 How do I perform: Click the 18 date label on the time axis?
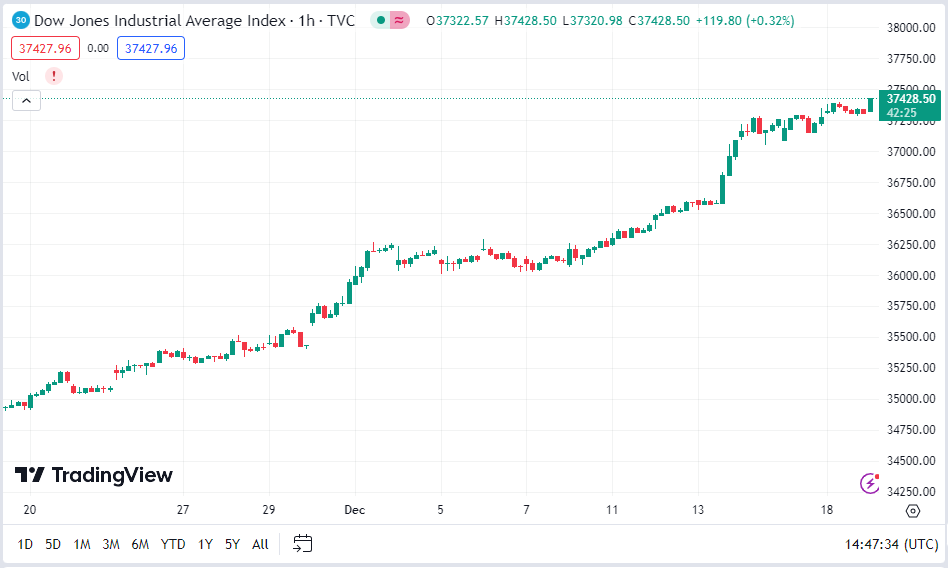click(x=827, y=510)
